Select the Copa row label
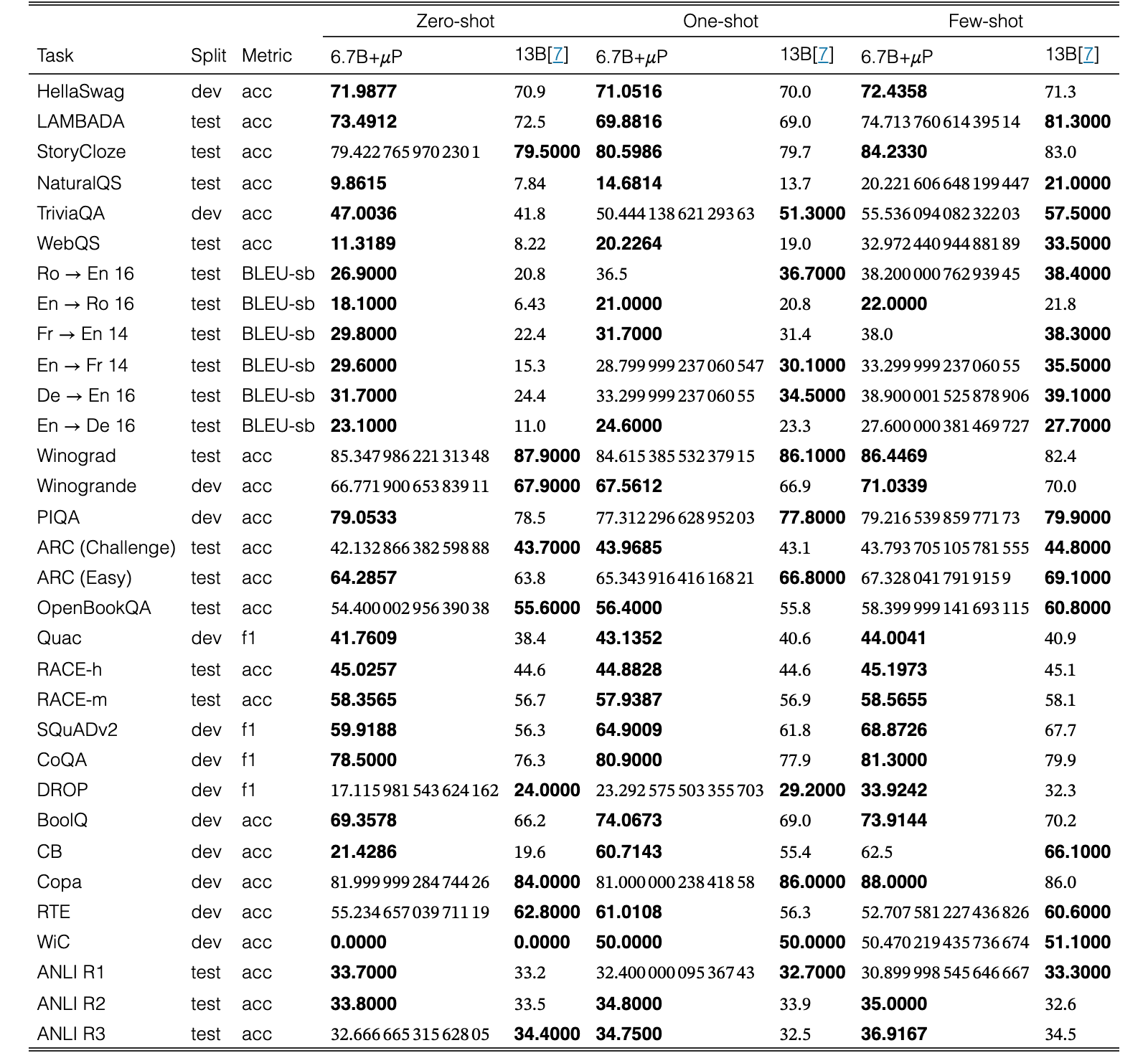 pos(59,882)
